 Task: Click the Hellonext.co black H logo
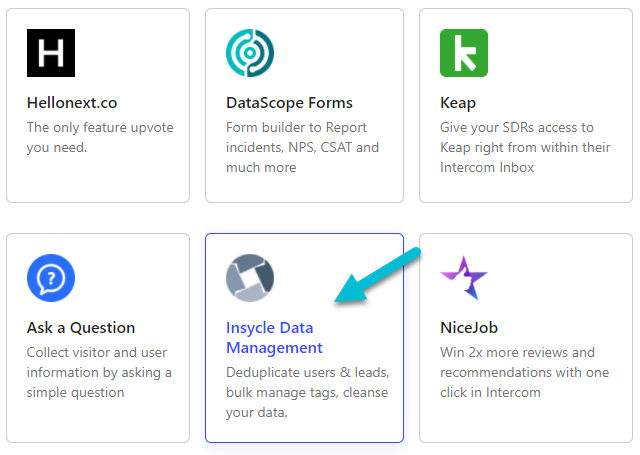(51, 53)
